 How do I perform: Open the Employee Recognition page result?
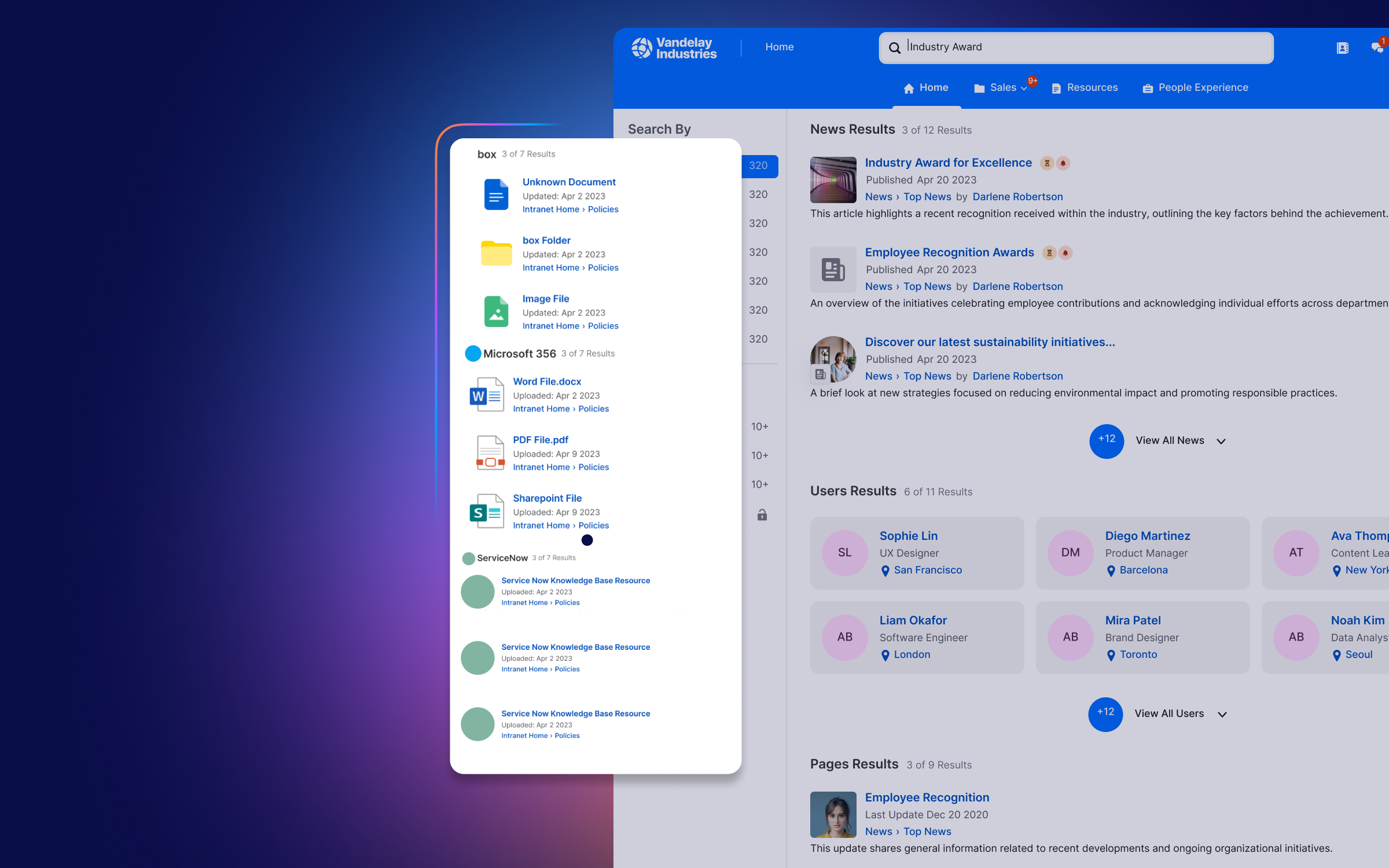[x=927, y=798]
